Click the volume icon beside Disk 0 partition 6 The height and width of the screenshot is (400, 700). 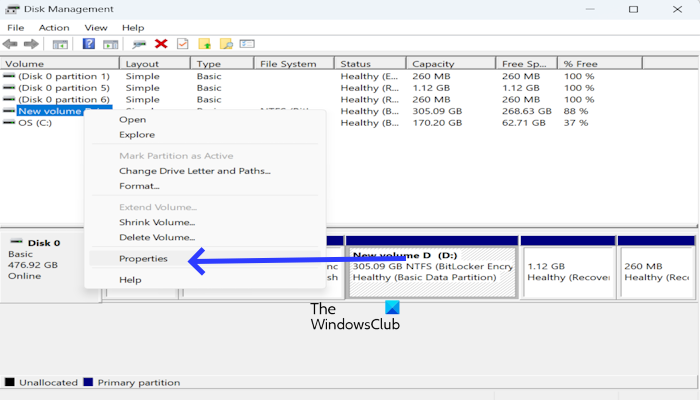pyautogui.click(x=9, y=100)
